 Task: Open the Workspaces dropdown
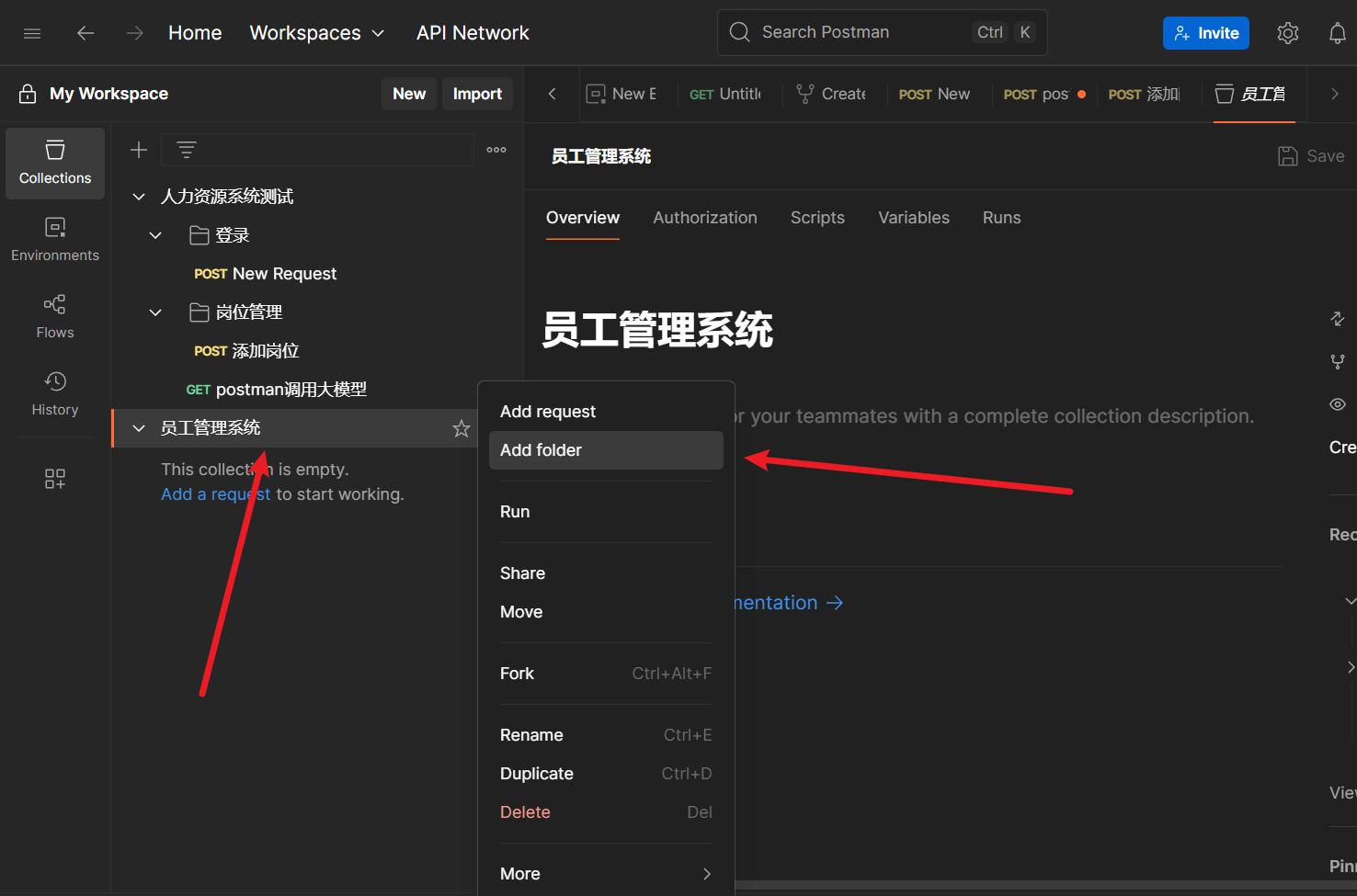[316, 33]
